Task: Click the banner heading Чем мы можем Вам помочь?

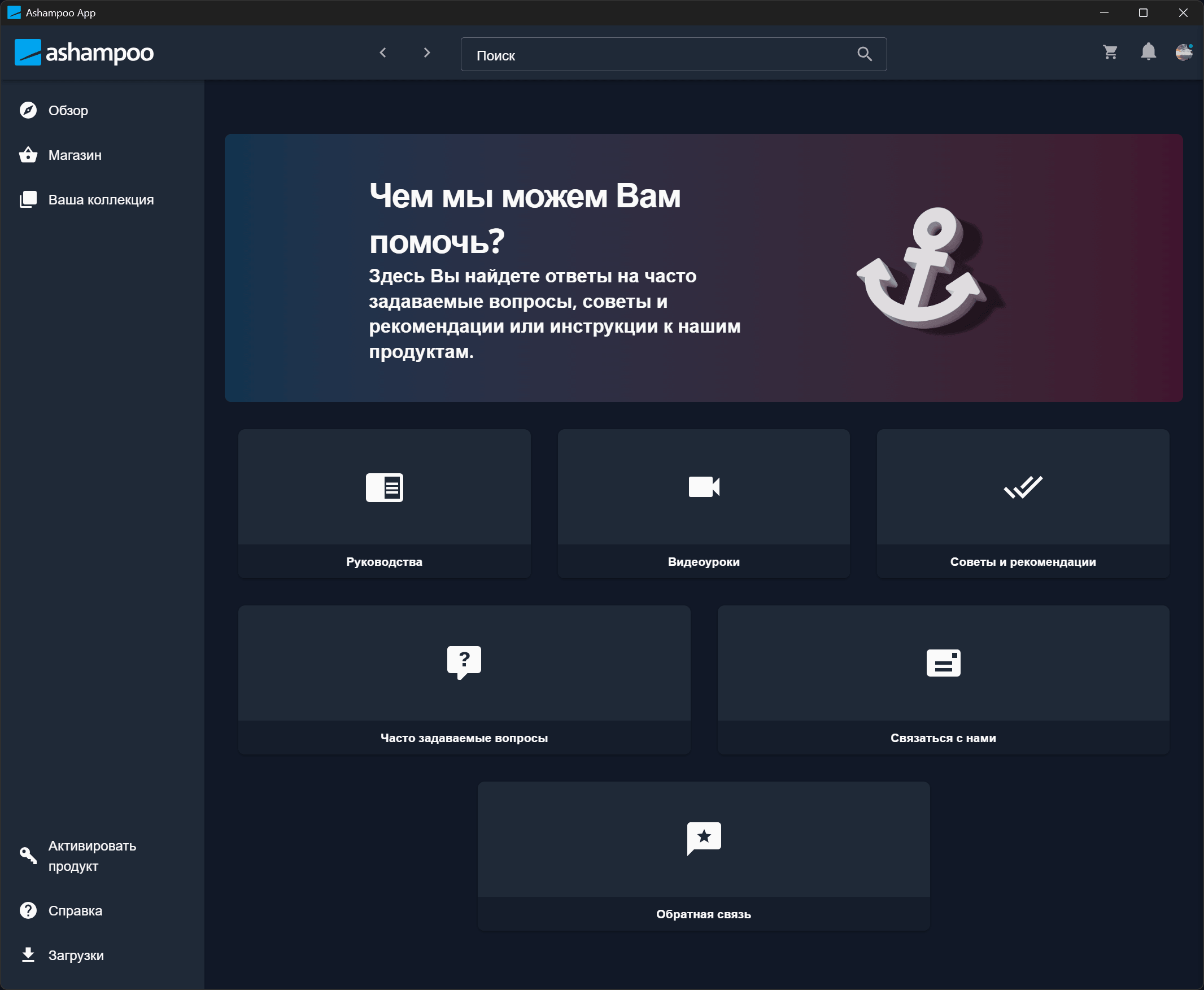Action: (x=525, y=219)
